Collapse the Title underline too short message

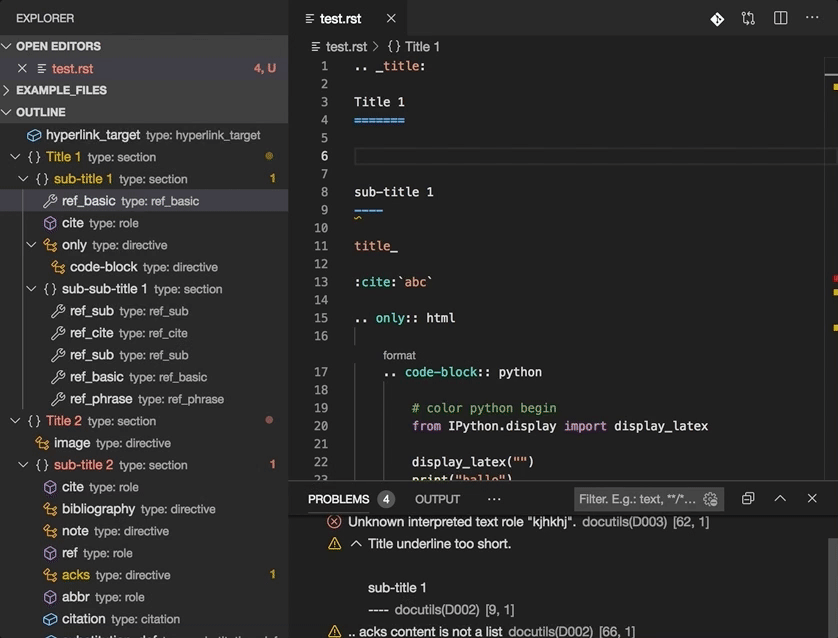[x=356, y=544]
